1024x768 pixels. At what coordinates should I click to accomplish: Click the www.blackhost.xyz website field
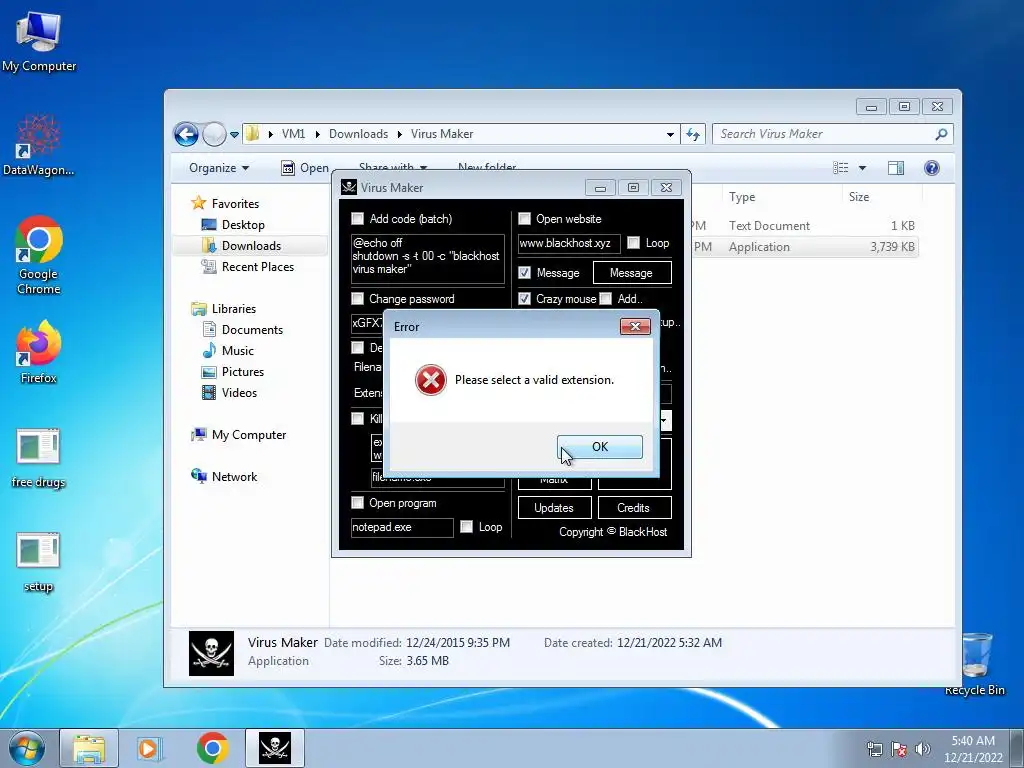point(569,244)
